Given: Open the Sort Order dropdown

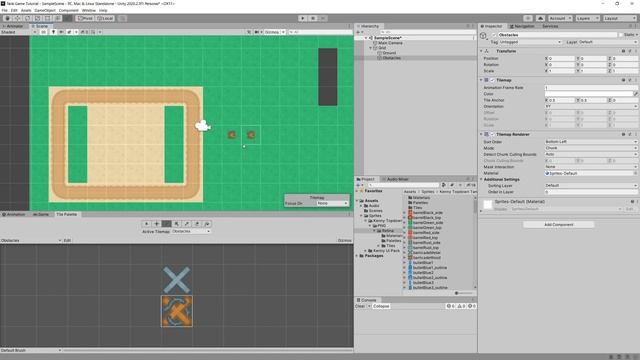Looking at the screenshot, I should (x=591, y=142).
